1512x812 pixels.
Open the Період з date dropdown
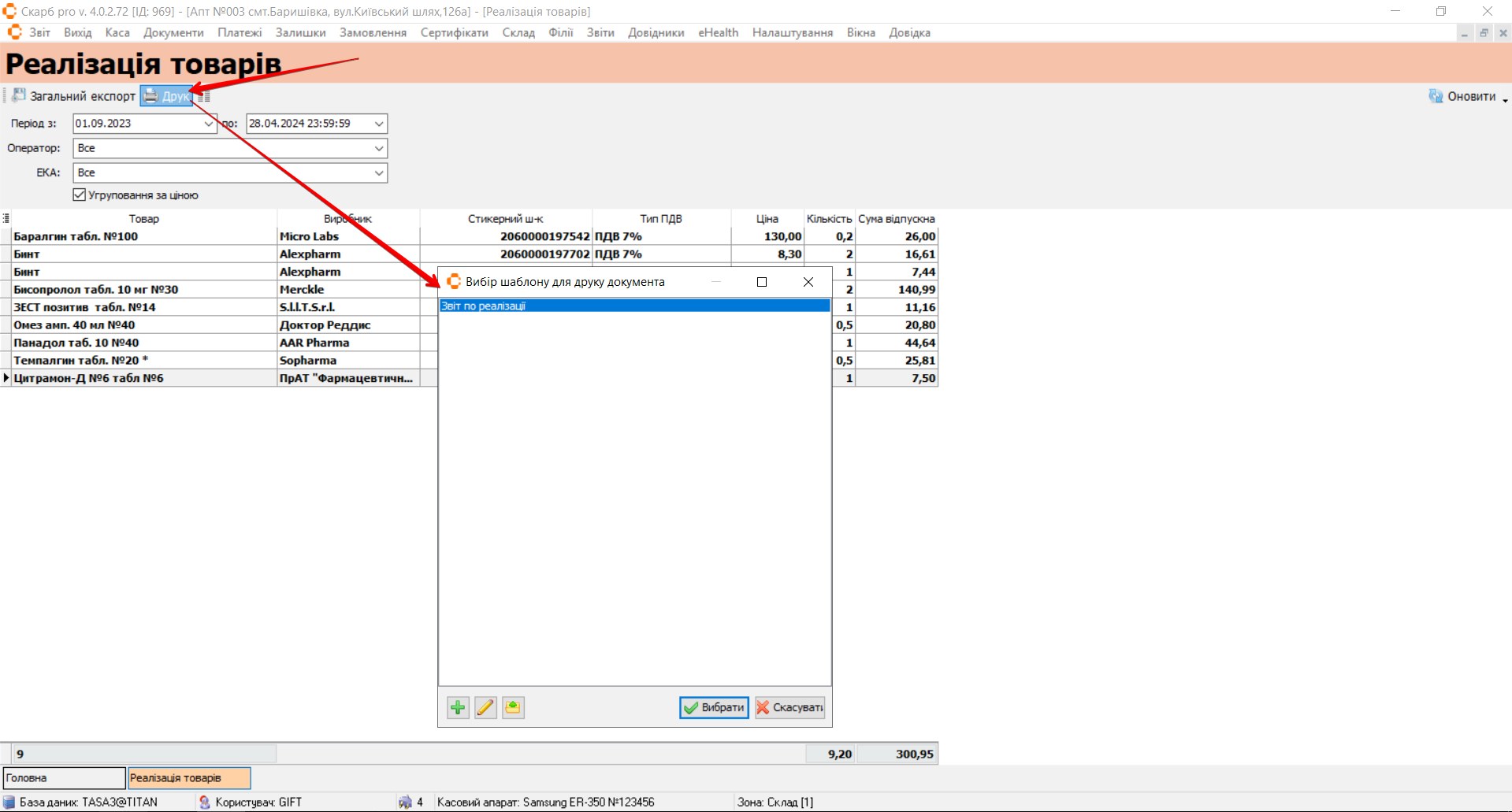[208, 124]
